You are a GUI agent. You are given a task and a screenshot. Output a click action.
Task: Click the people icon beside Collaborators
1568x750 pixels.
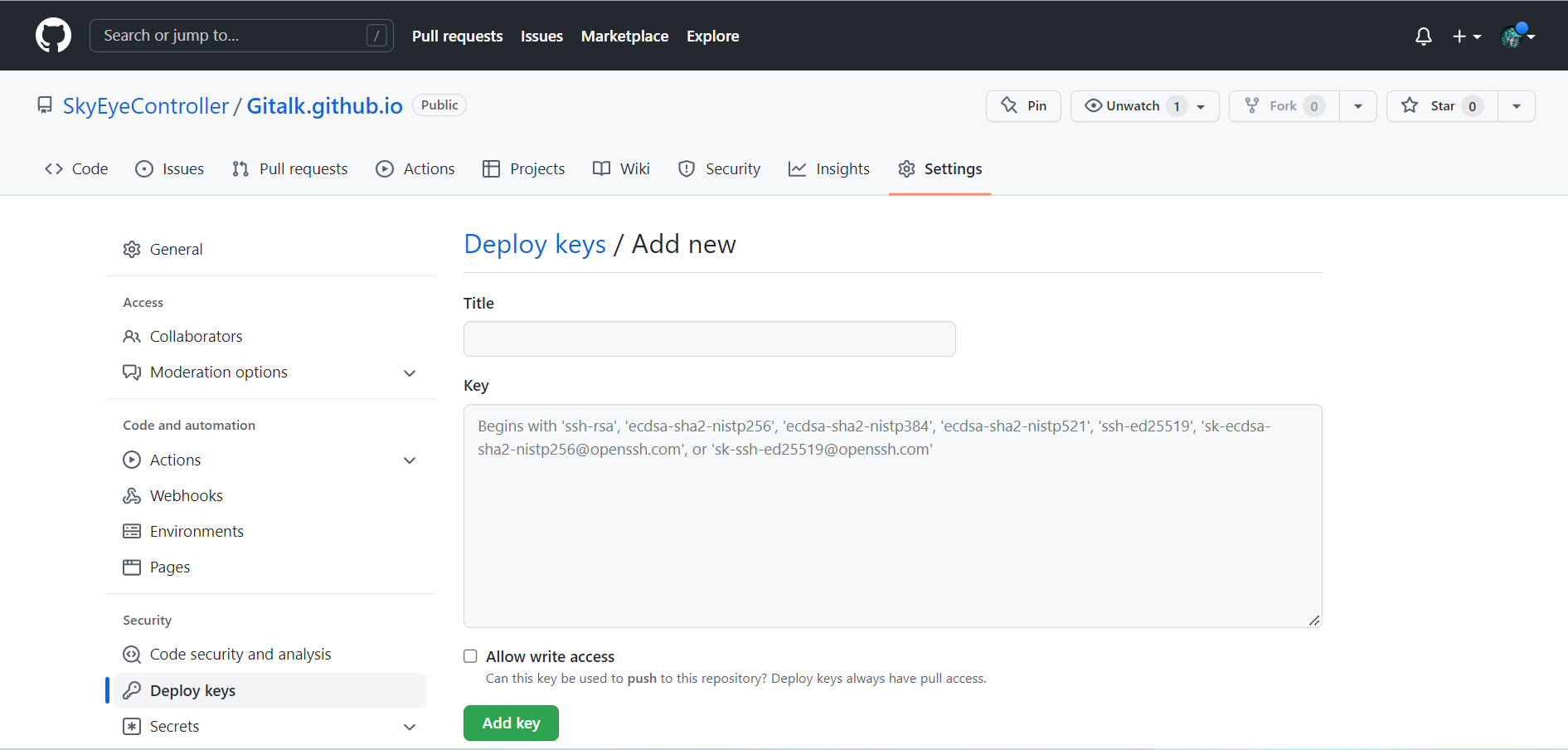(x=132, y=337)
